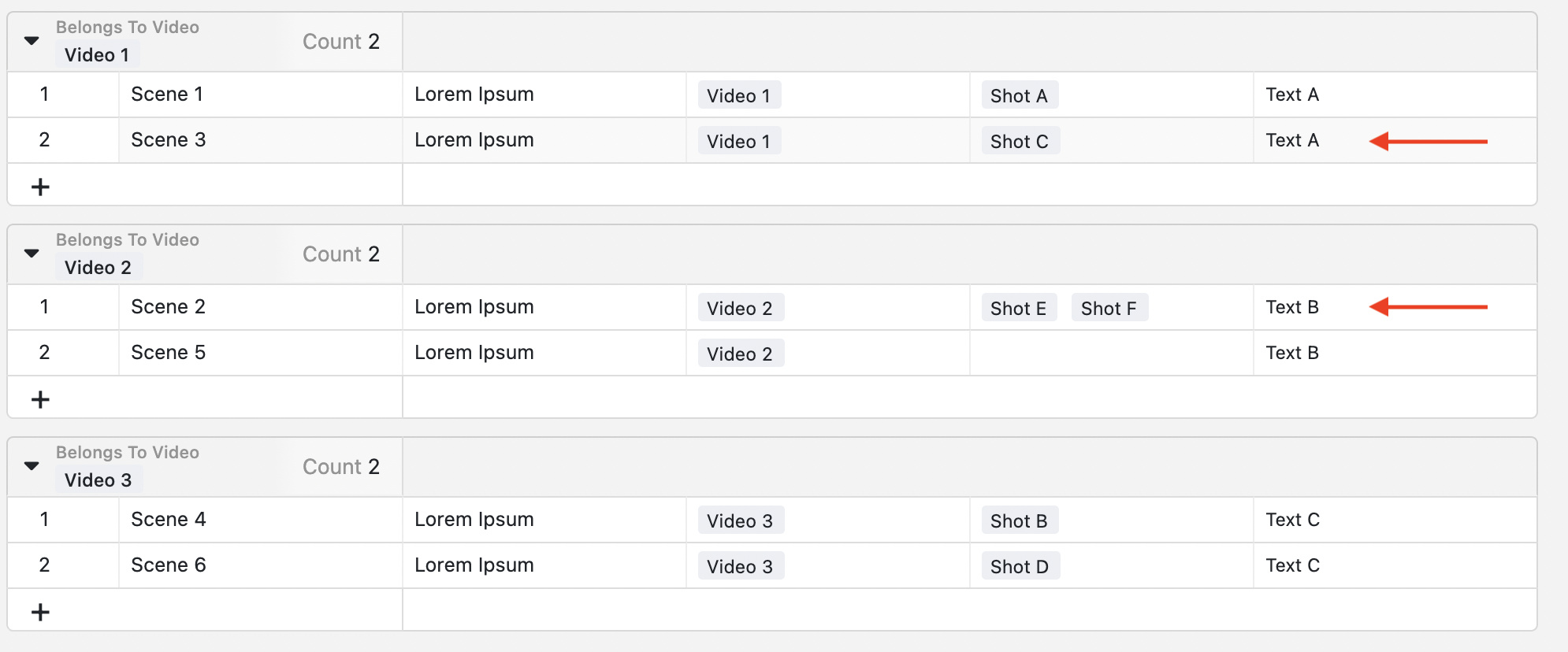Select the Scene 1 cell

260,94
